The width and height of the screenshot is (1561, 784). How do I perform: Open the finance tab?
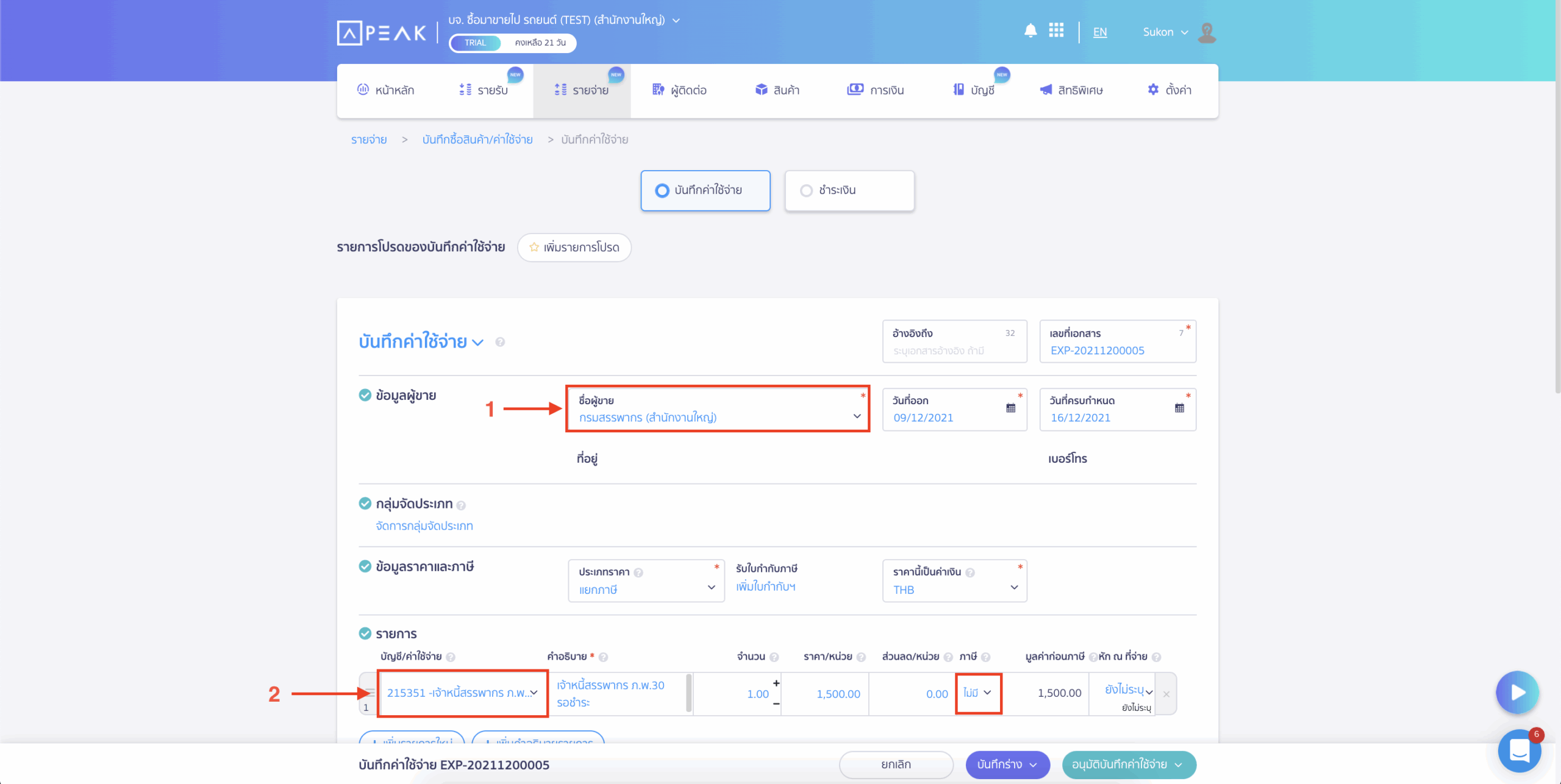coord(876,90)
